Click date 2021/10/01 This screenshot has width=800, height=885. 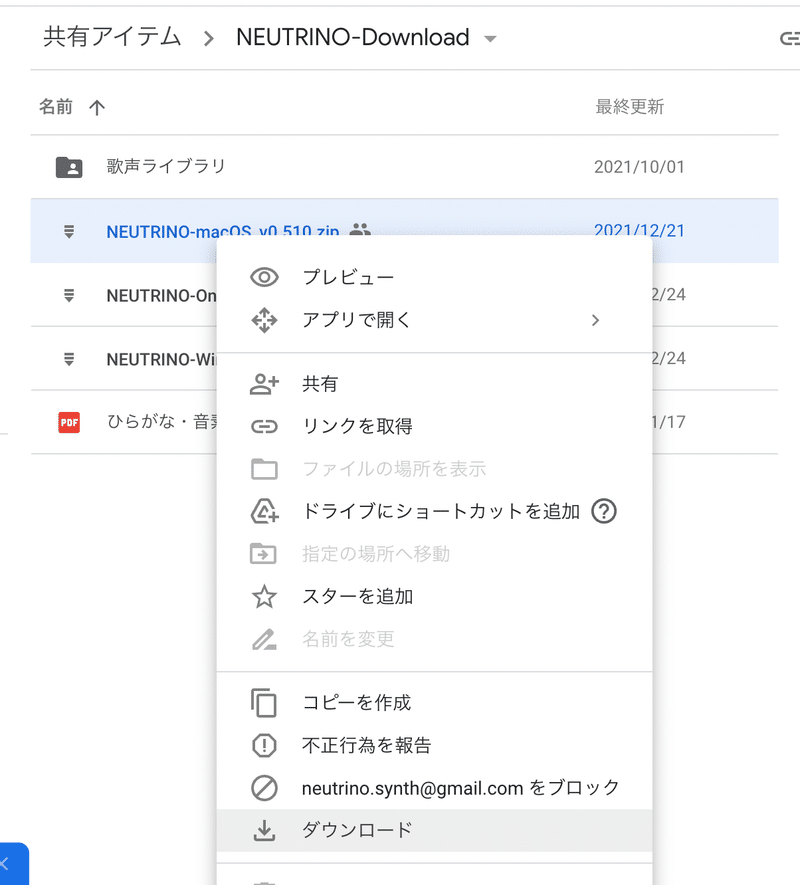coord(639,167)
